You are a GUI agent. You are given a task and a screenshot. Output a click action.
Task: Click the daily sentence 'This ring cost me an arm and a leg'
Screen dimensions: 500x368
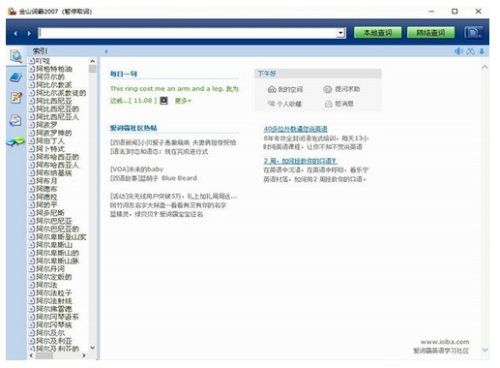click(x=166, y=89)
